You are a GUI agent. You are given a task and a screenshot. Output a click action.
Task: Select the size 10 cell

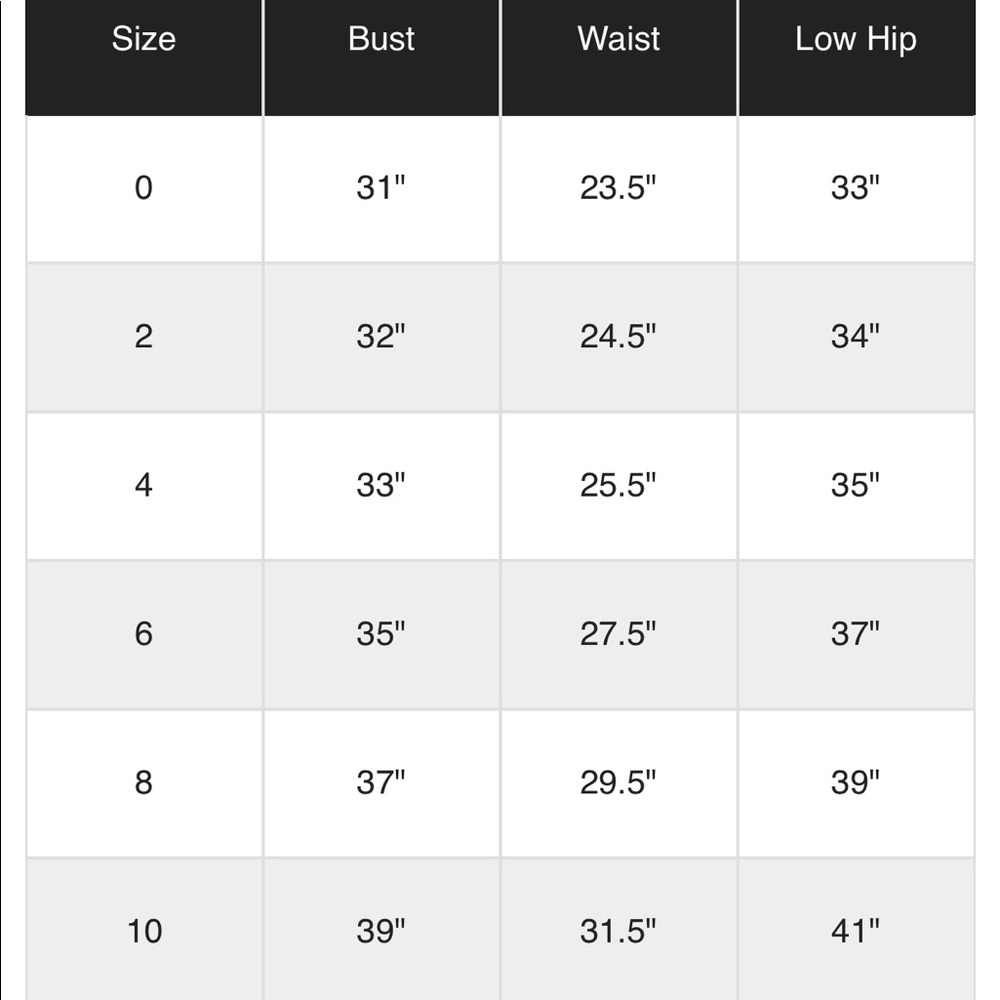(144, 931)
